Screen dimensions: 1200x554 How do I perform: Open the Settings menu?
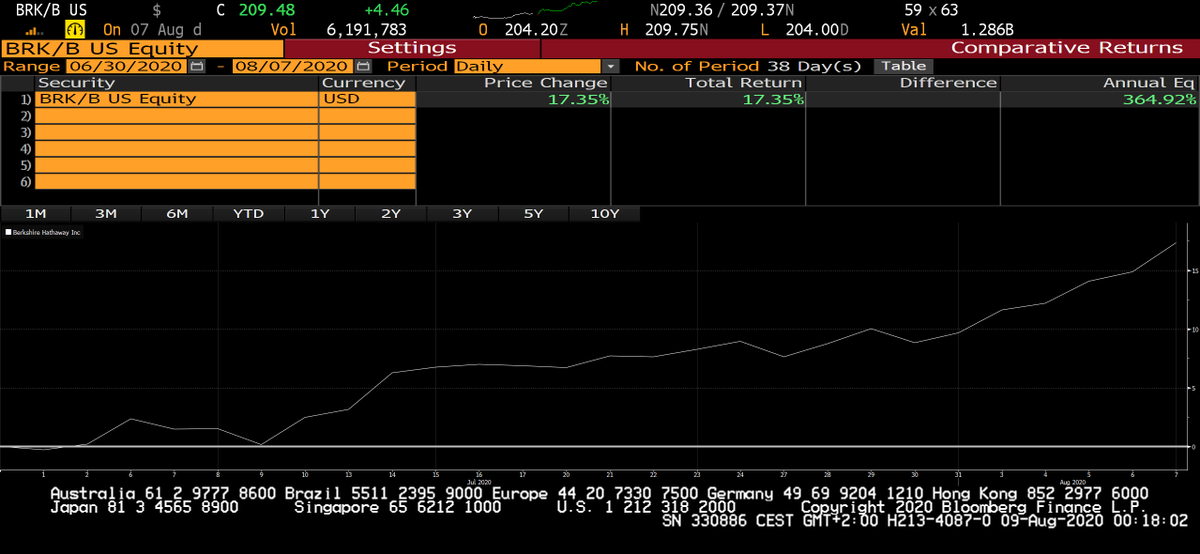[412, 47]
